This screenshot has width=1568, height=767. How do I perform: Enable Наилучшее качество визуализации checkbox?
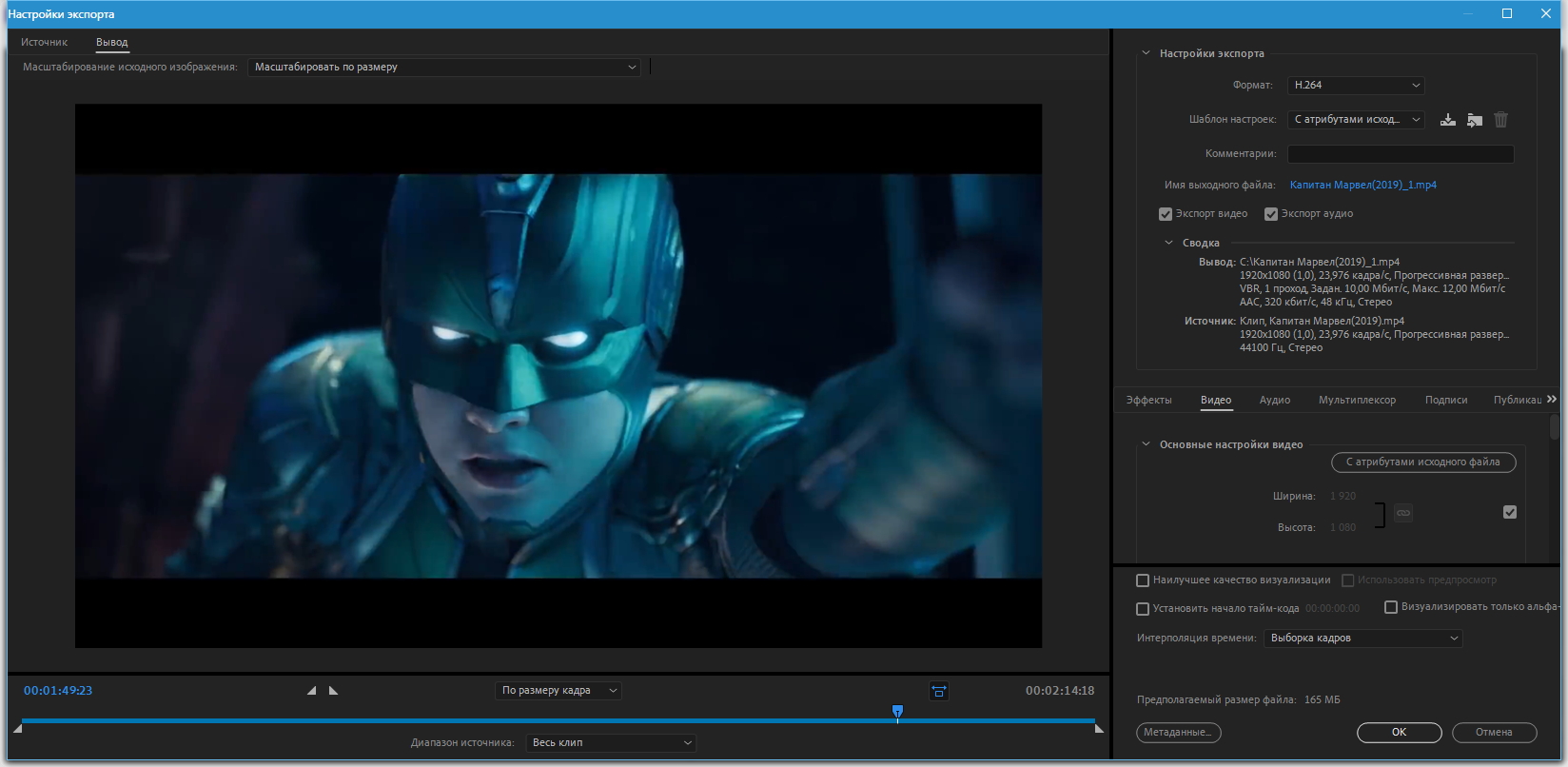(1144, 580)
